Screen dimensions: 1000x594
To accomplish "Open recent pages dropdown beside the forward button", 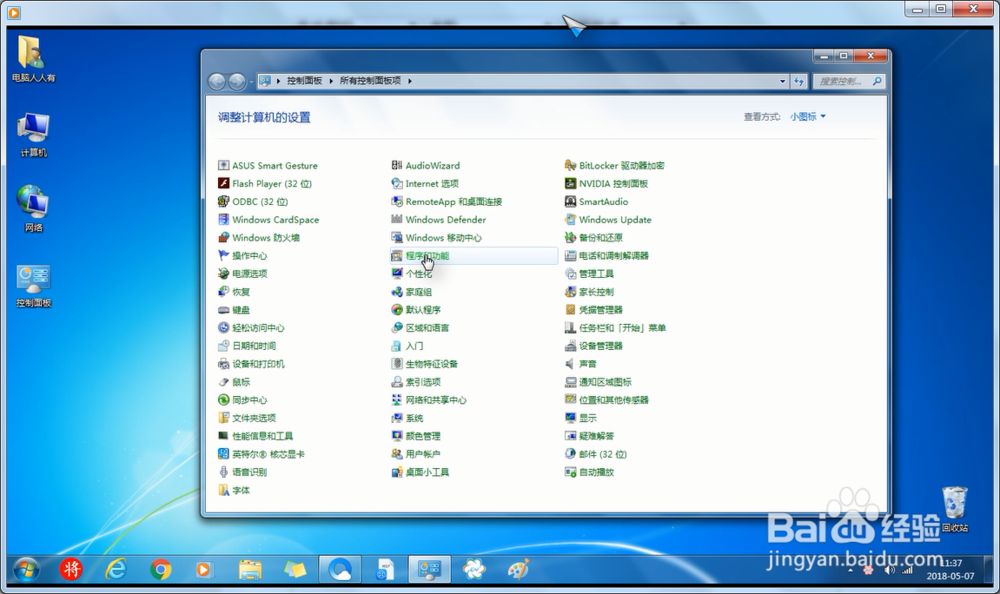I will [252, 82].
